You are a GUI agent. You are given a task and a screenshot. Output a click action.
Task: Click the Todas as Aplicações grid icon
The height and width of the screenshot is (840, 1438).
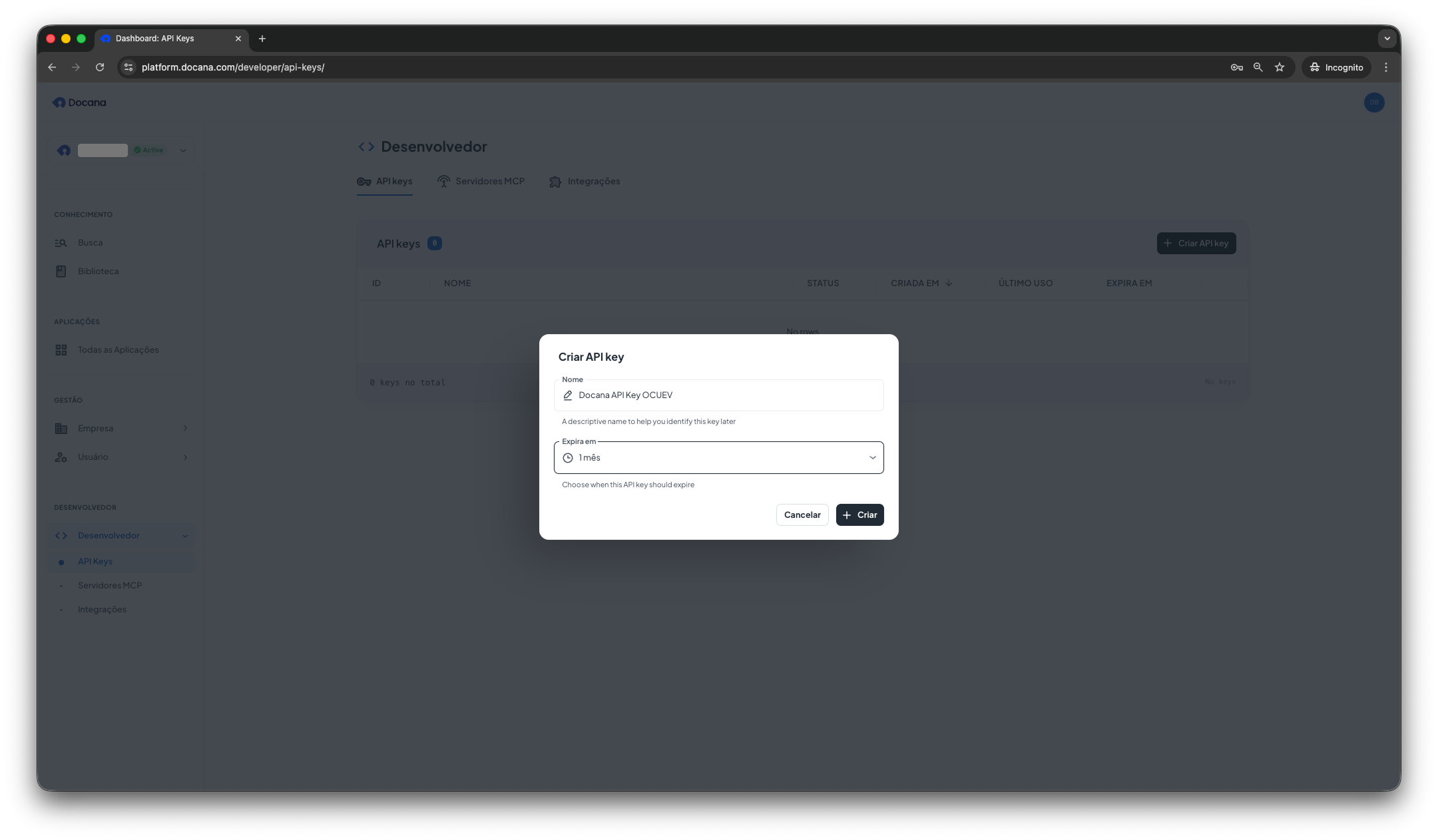point(61,350)
